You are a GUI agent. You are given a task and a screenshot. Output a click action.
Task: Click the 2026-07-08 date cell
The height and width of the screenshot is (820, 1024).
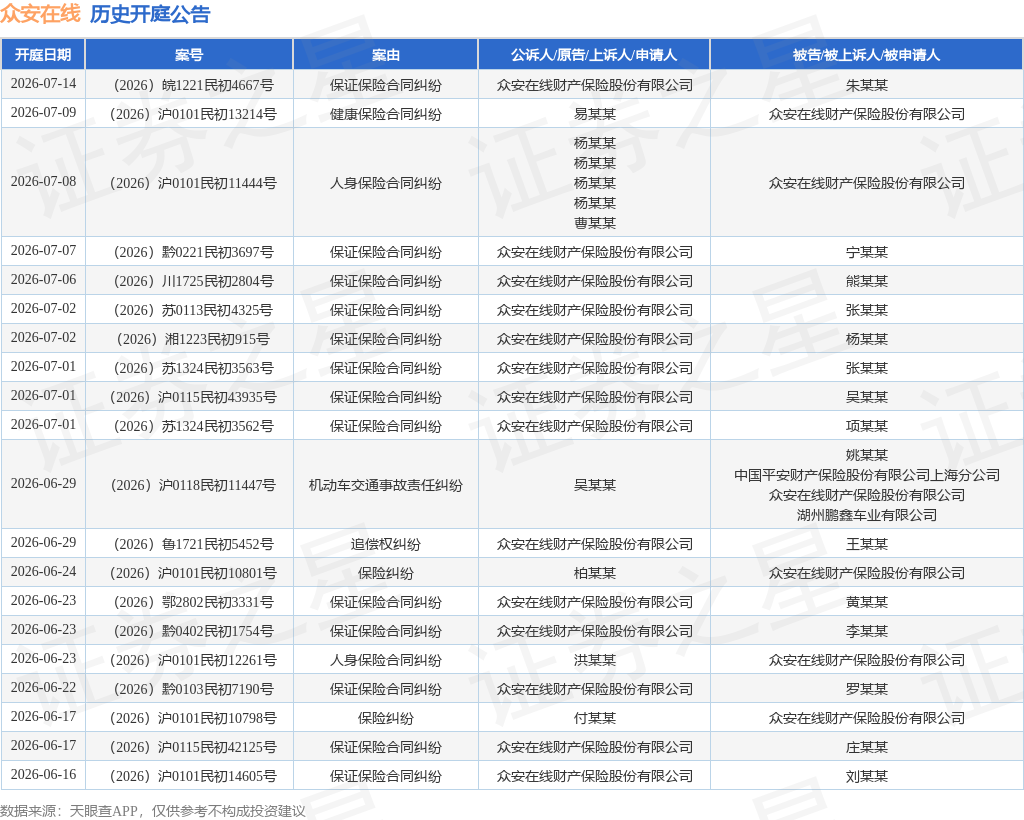coord(43,181)
